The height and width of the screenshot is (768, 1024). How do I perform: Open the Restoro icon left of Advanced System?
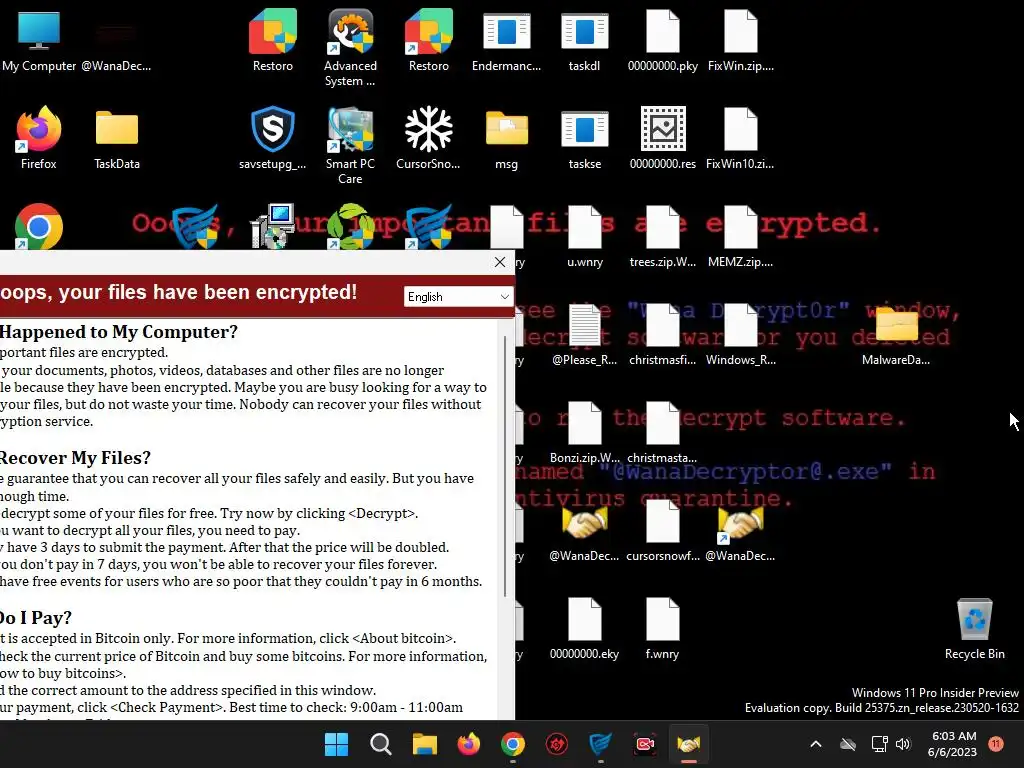tap(272, 41)
